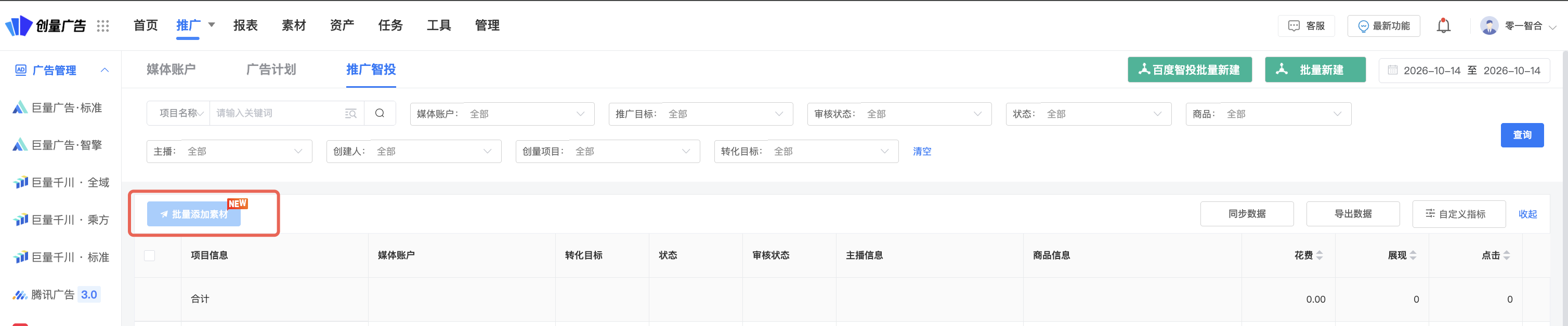1568x326 pixels.
Task: Select 巨量千川·标准 in the sidebar
Action: [x=61, y=257]
